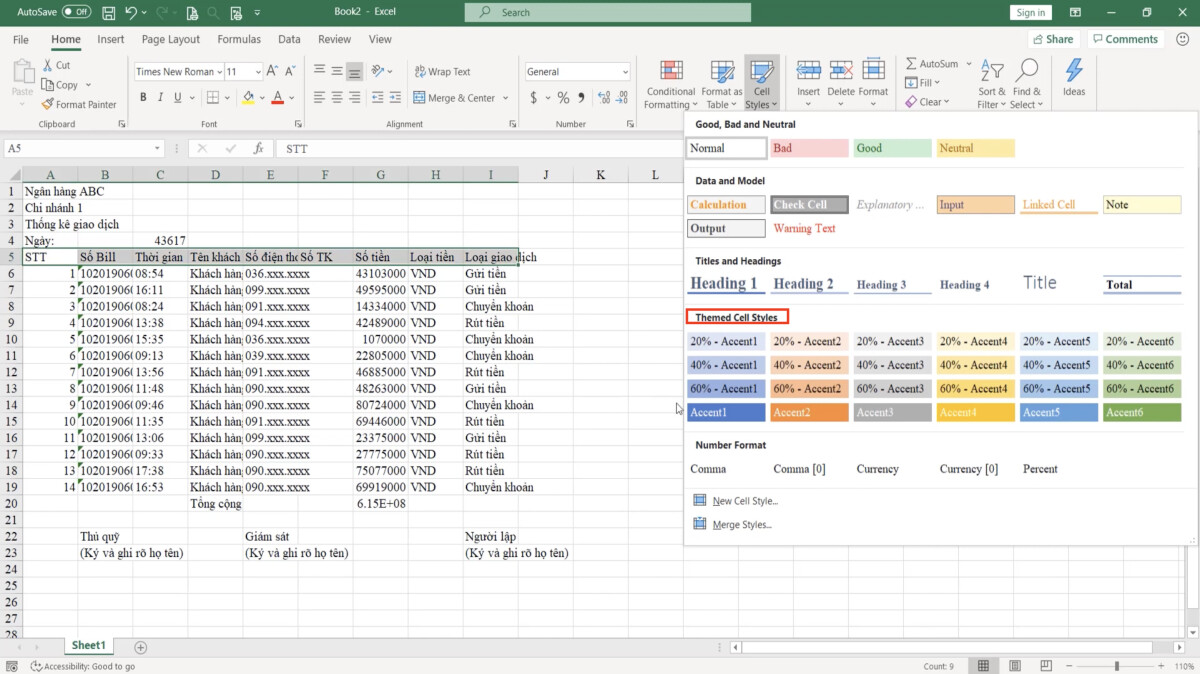Select column header G

(x=380, y=175)
